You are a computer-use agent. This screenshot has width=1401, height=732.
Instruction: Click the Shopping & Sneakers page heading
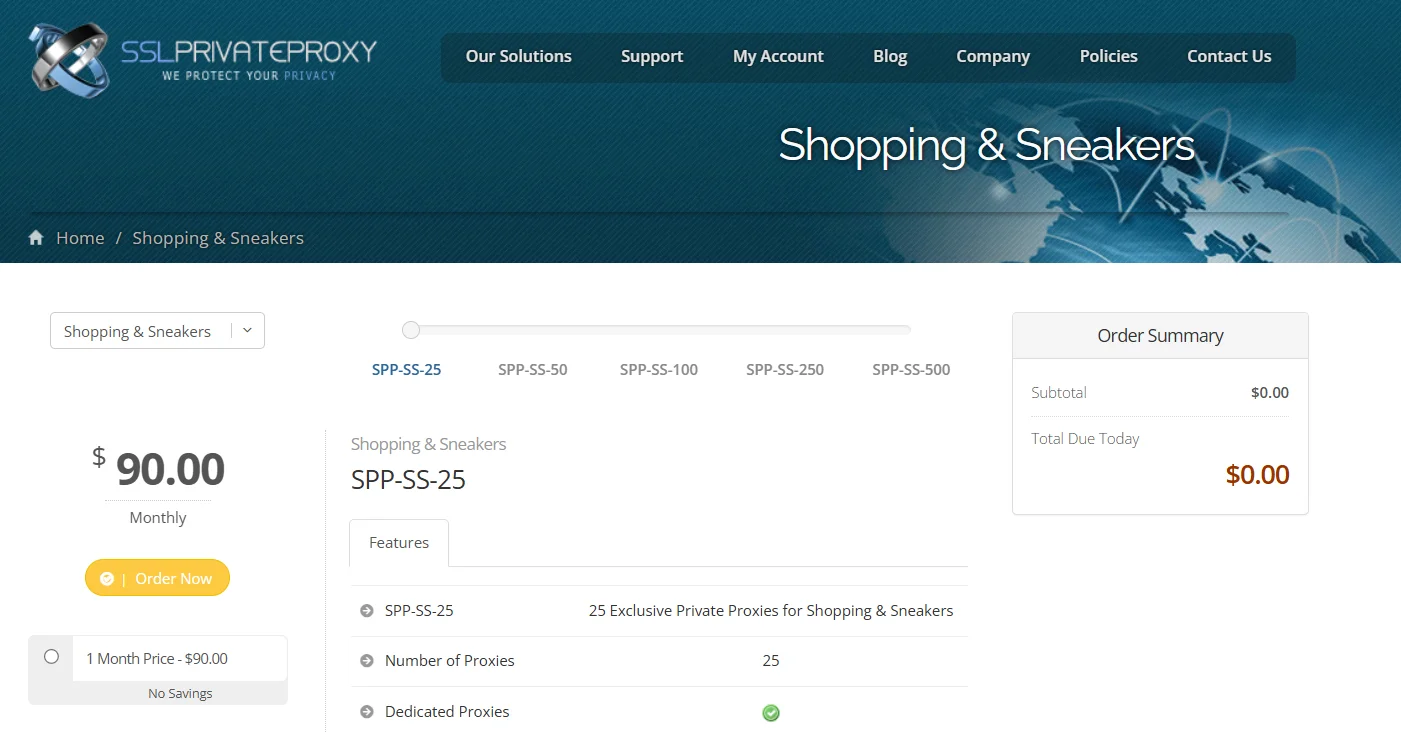pyautogui.click(x=986, y=145)
